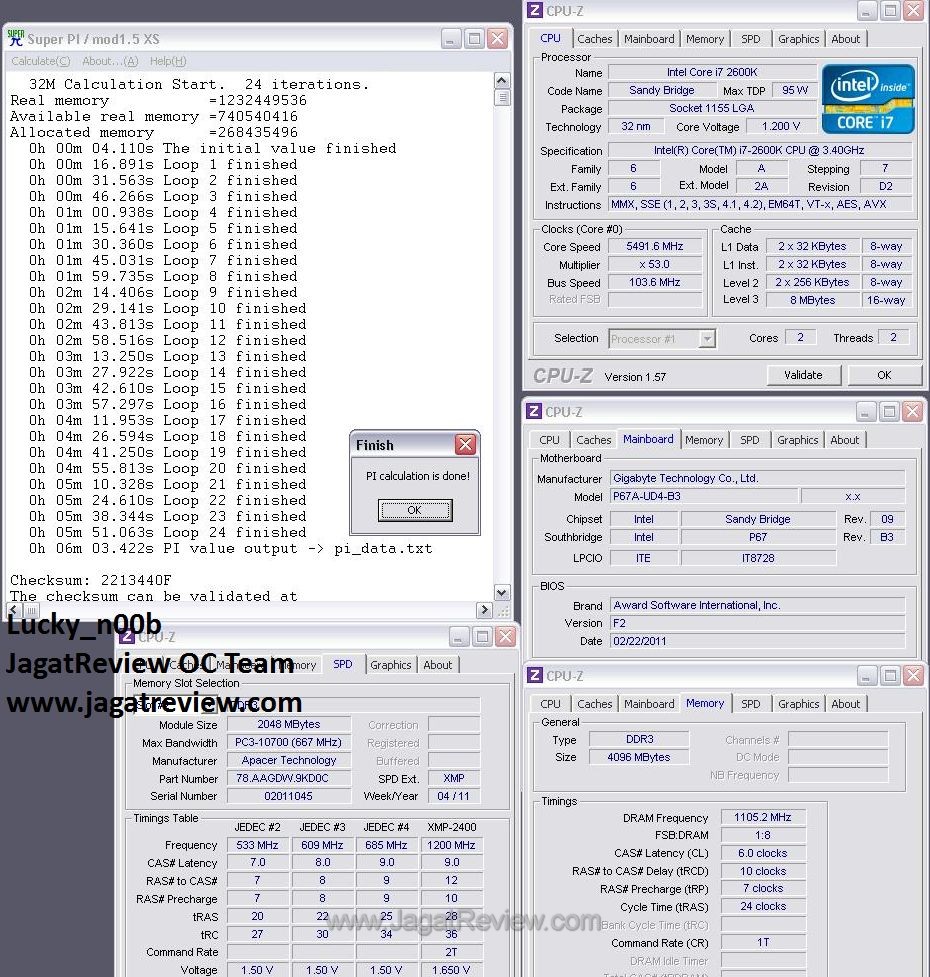Select Memory tab in the Mainboard CPU-Z window
This screenshot has height=977, width=930.
pyautogui.click(x=704, y=440)
